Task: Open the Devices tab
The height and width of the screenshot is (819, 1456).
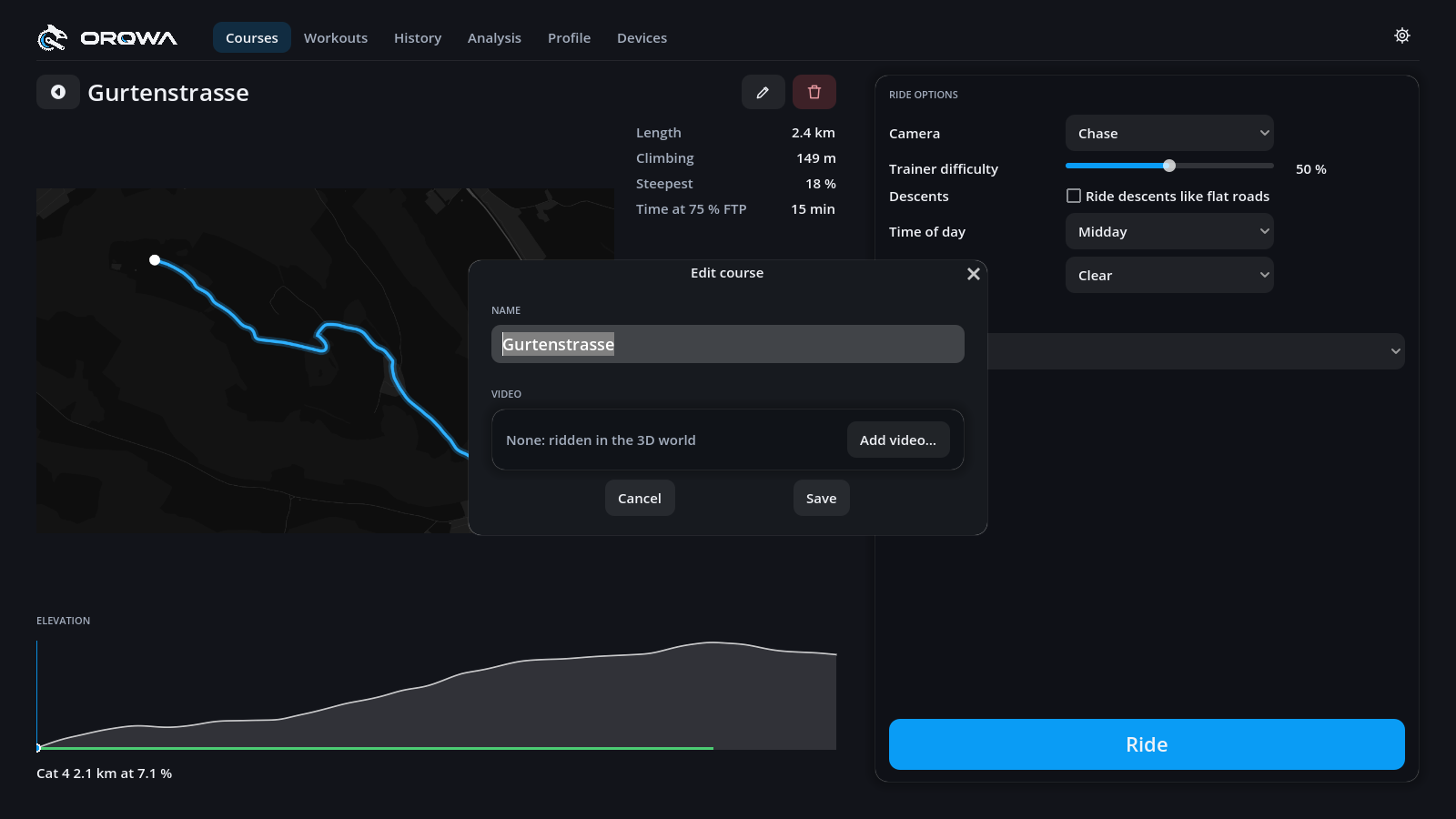Action: click(642, 37)
